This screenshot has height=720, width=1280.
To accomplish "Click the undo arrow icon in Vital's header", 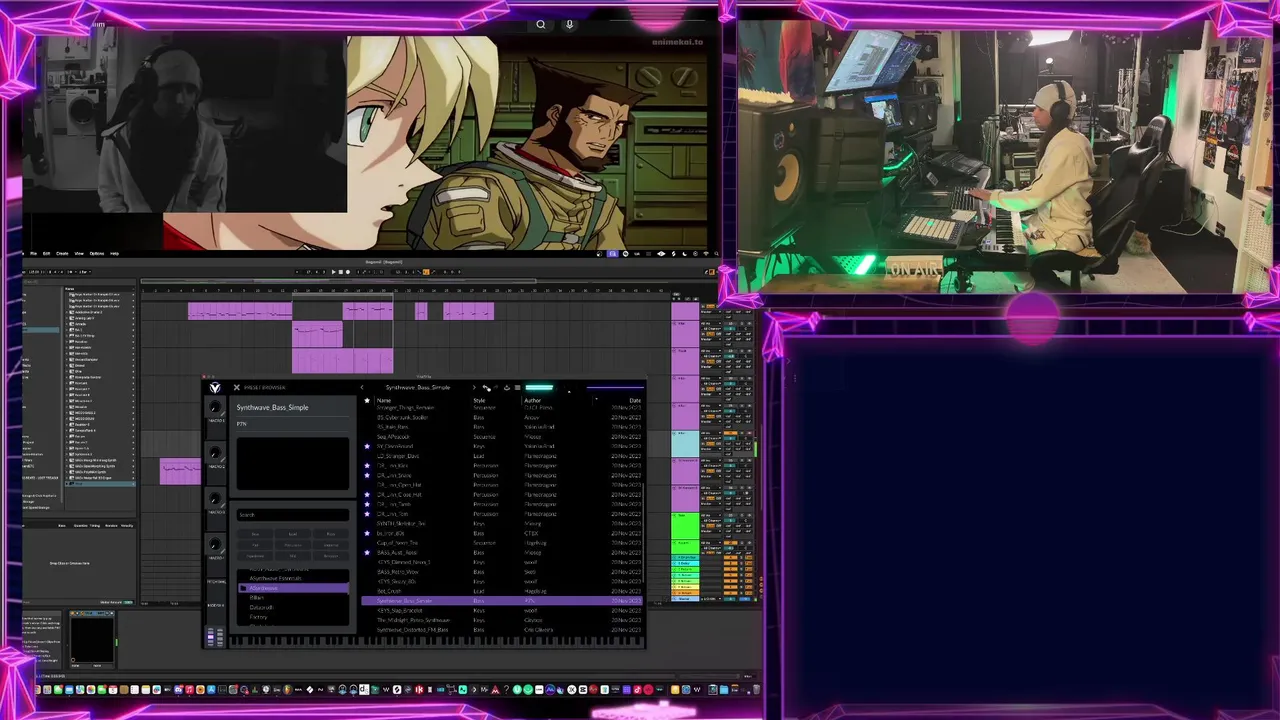I will tap(486, 387).
